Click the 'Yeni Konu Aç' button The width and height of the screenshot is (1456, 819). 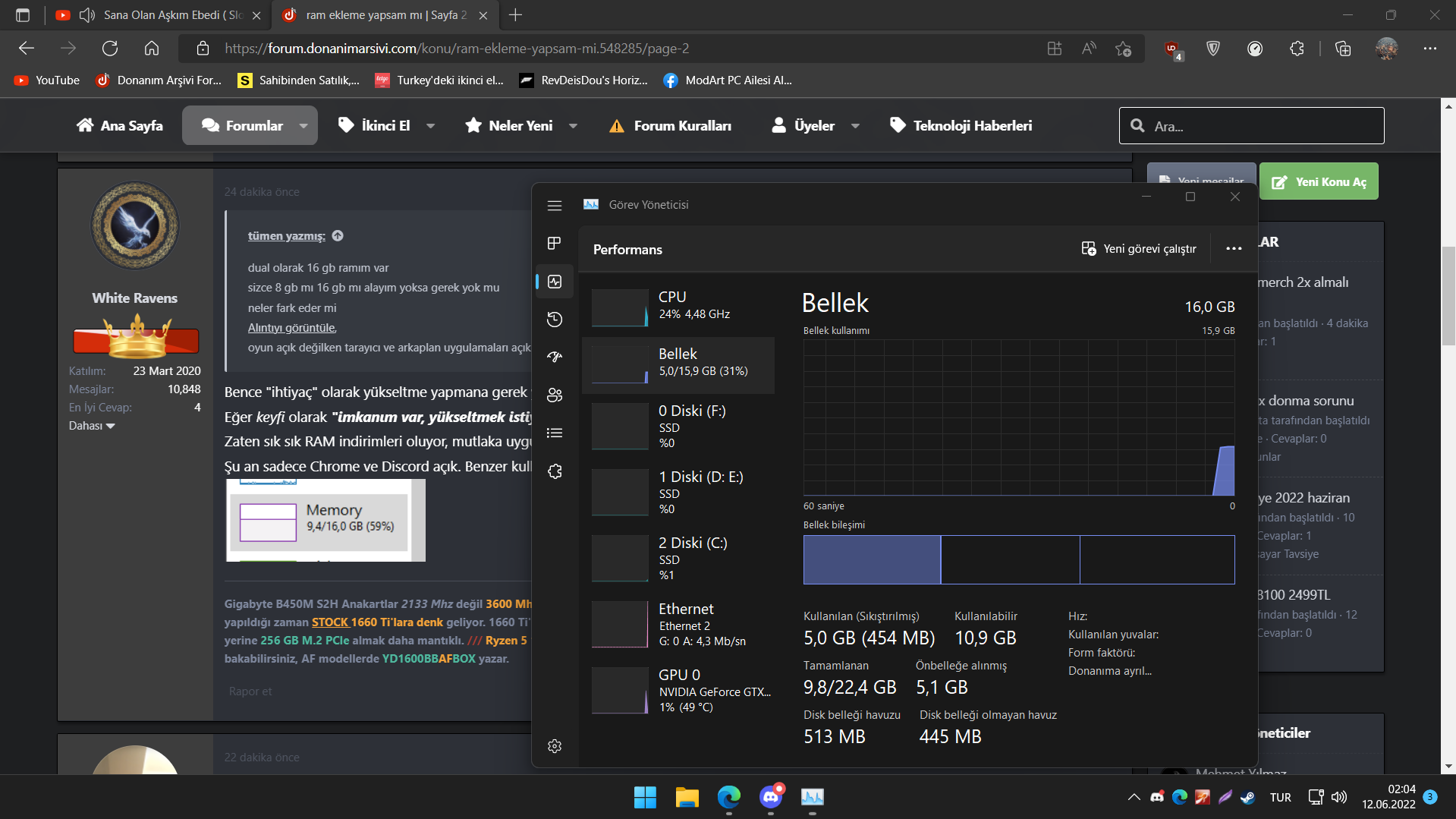click(1319, 182)
